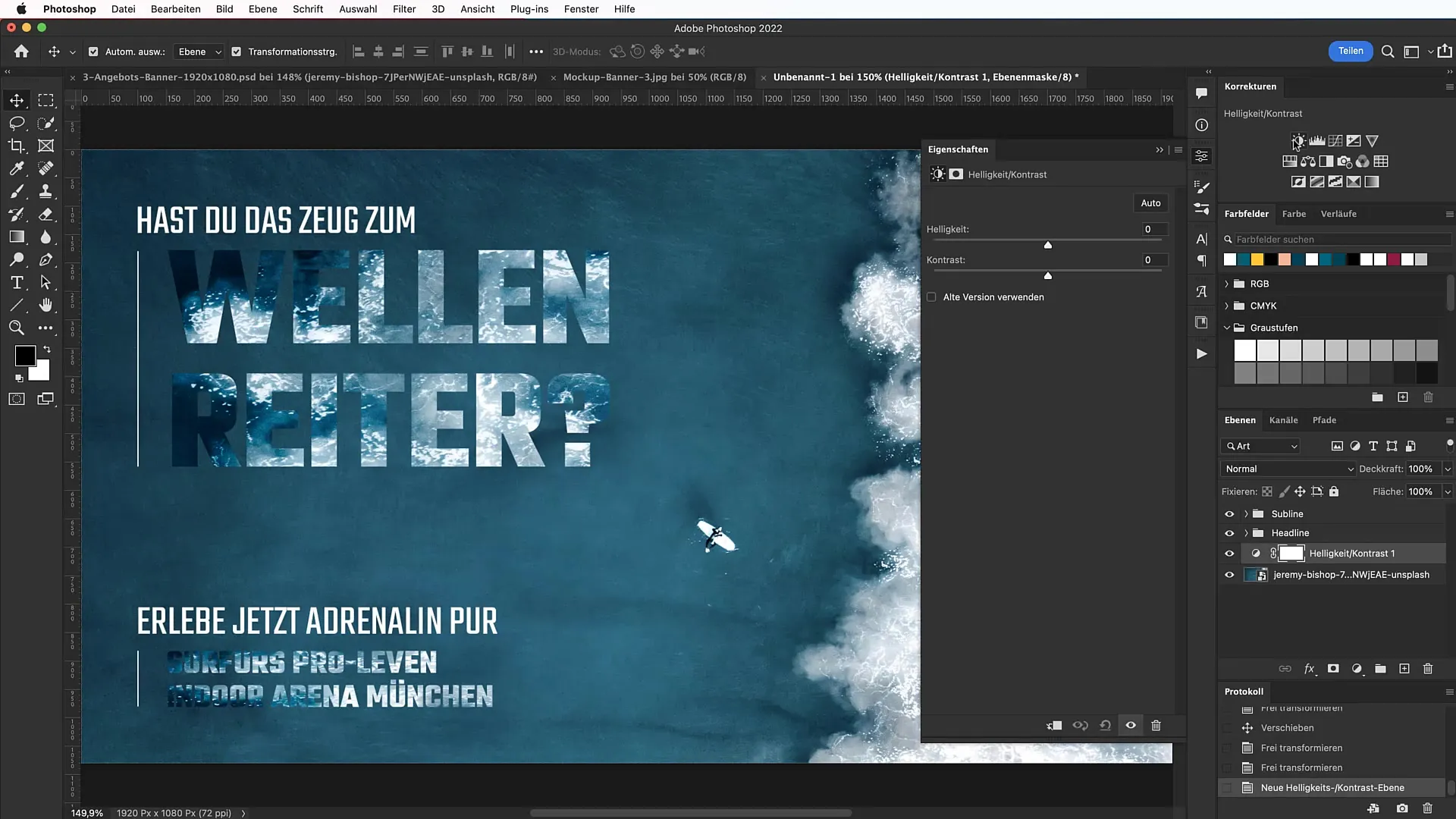Viewport: 1456px width, 819px height.
Task: Select the Rectangular Marquee tool
Action: 46,100
